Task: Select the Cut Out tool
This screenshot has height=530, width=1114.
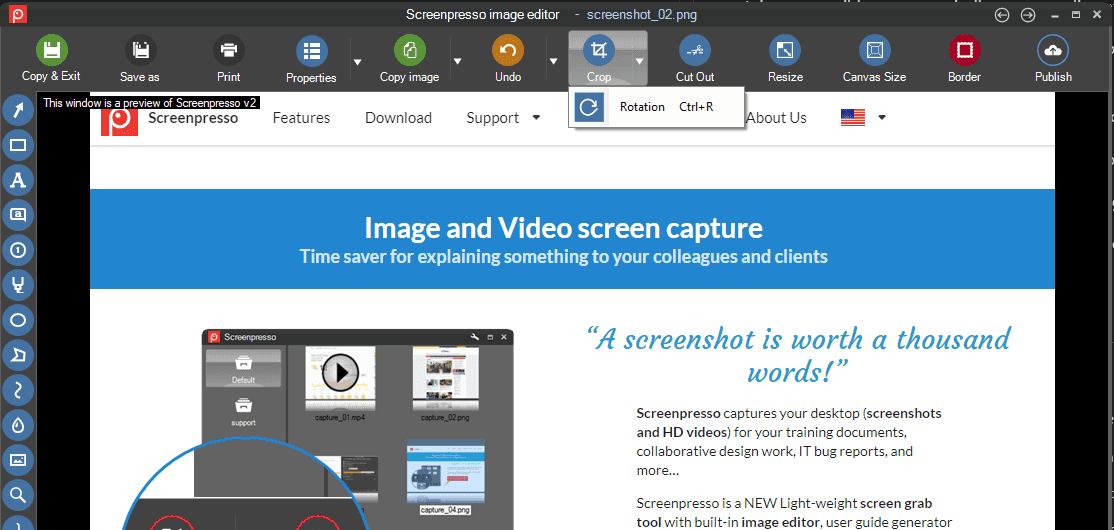Action: pyautogui.click(x=694, y=59)
